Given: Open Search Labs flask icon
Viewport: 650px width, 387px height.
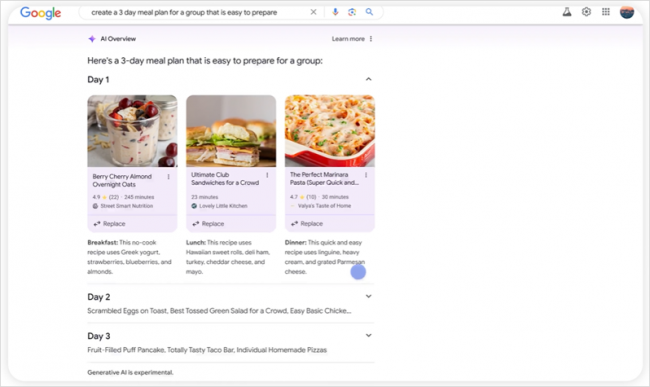Looking at the screenshot, I should click(567, 12).
